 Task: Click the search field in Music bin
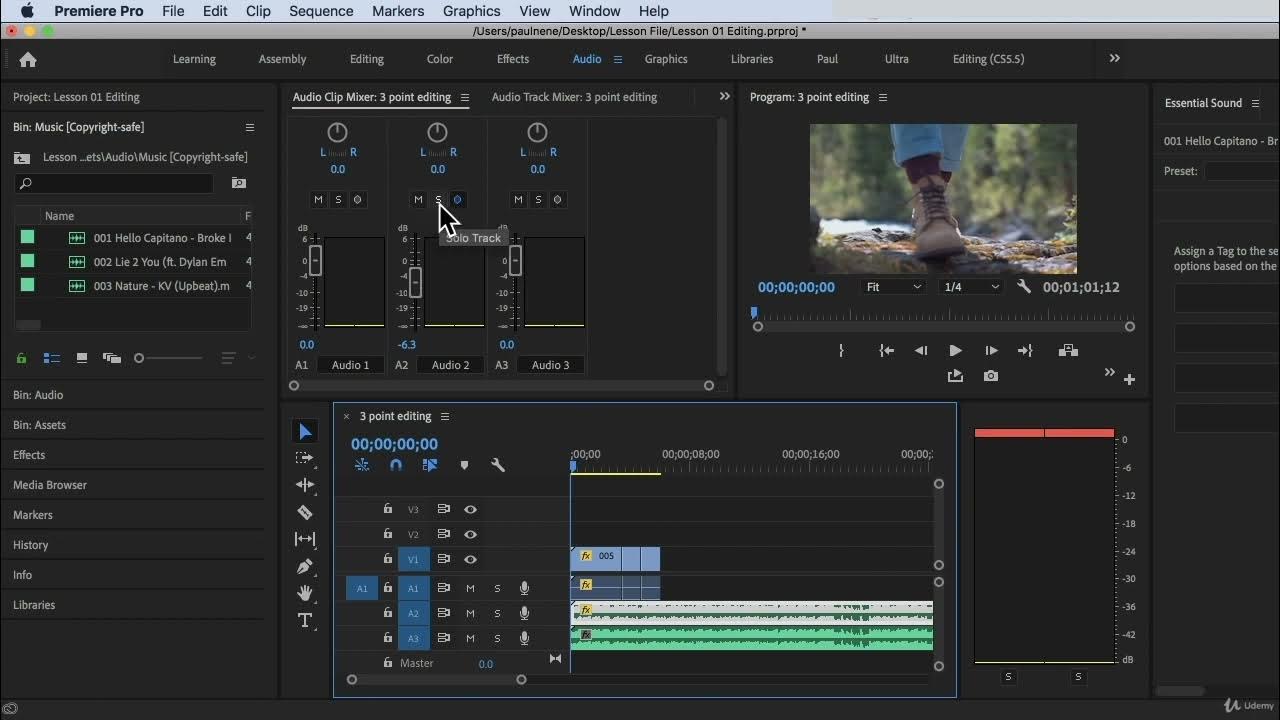click(x=114, y=183)
